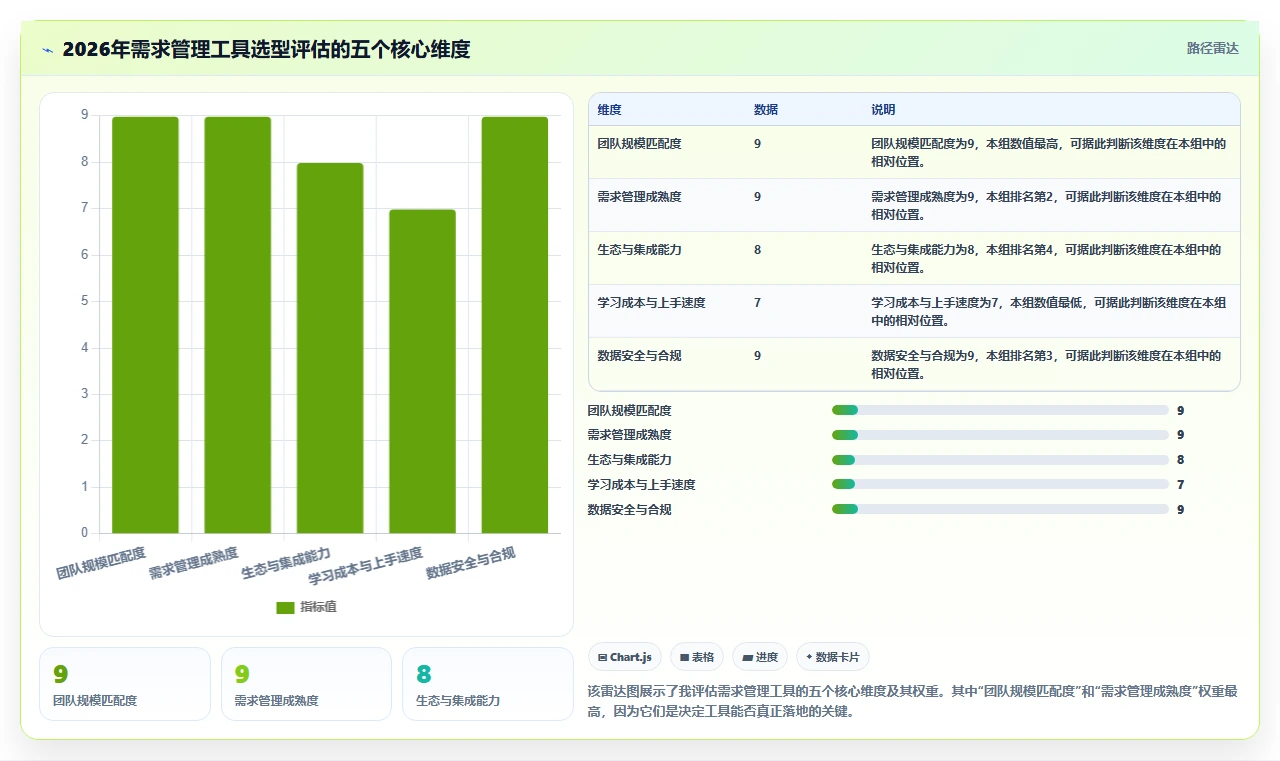Click the 数据安全与合规 table row name
Screen dimensions: 1280x761
(640, 356)
